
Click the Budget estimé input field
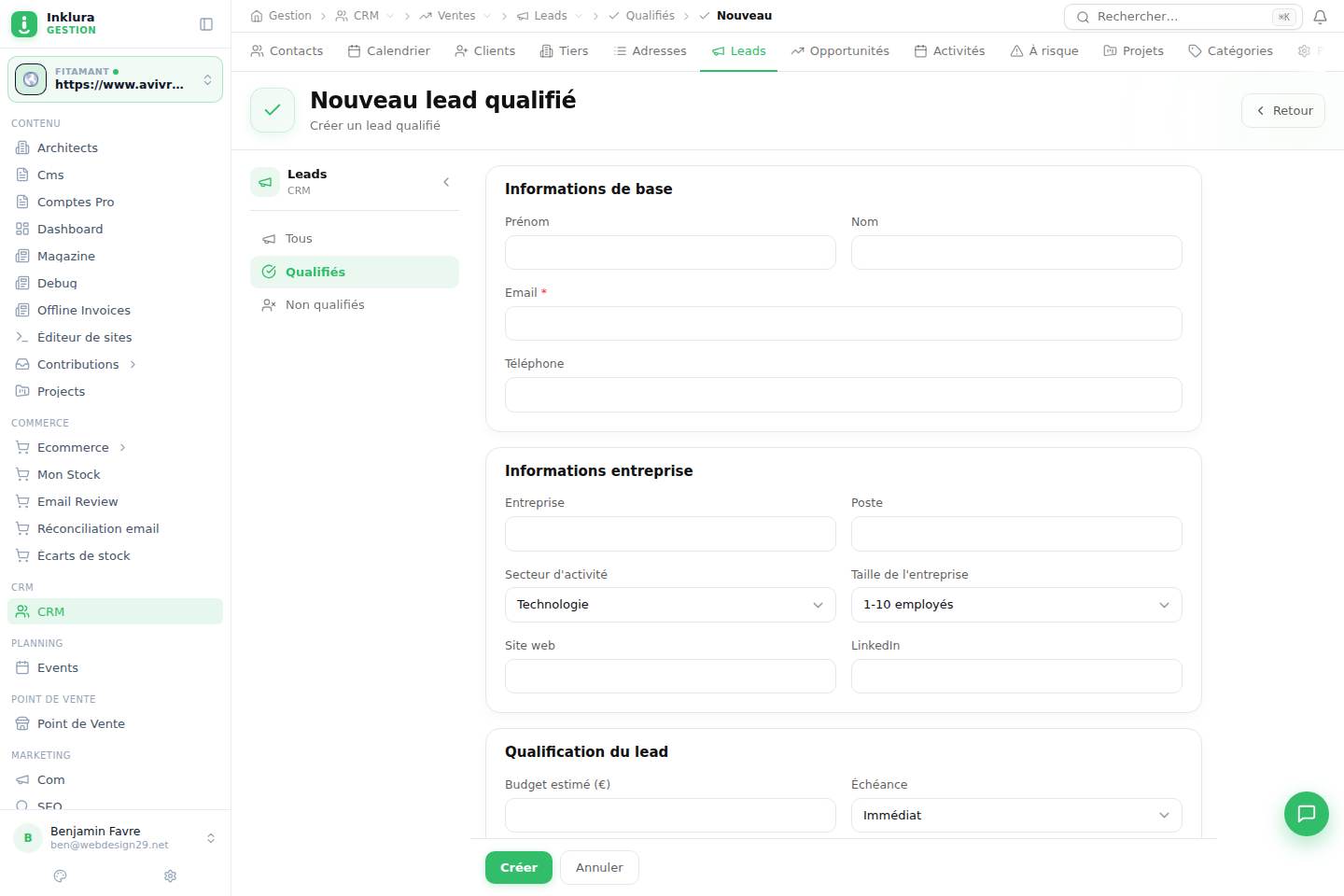coord(670,815)
